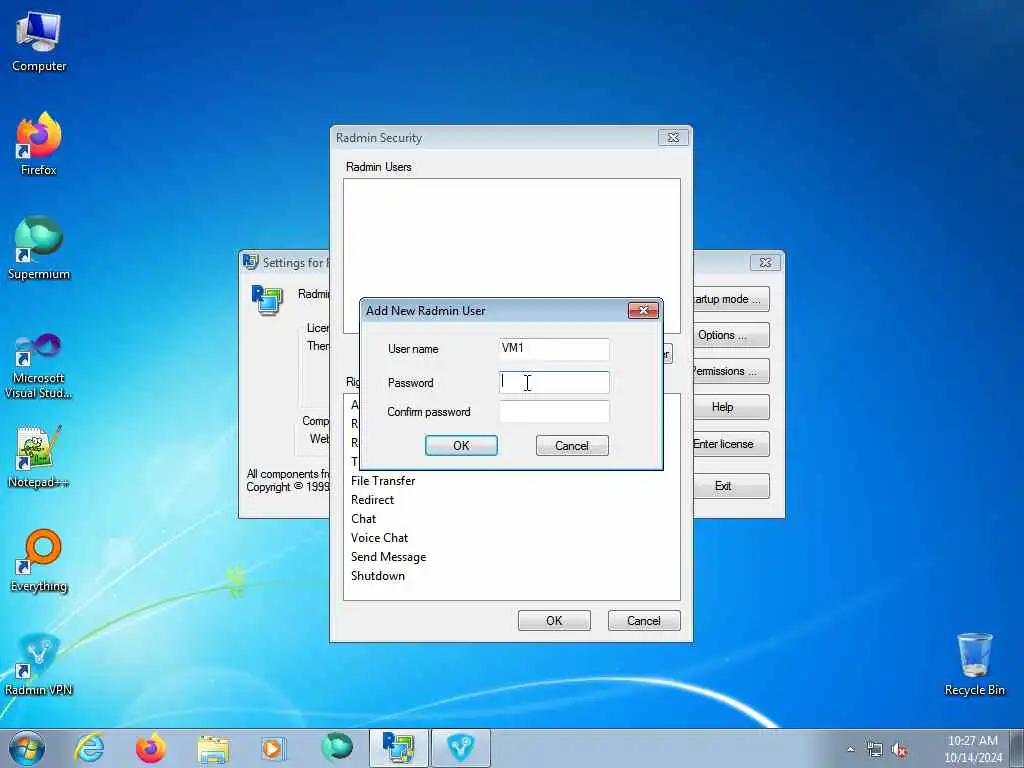Screen dimensions: 1024x768
Task: Close the Radmin Security window
Action: point(673,137)
